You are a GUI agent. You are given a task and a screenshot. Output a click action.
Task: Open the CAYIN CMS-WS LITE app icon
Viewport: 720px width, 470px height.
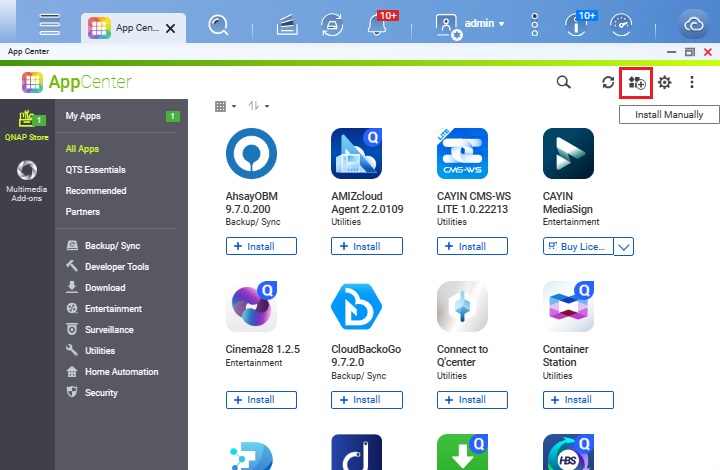[x=462, y=153]
